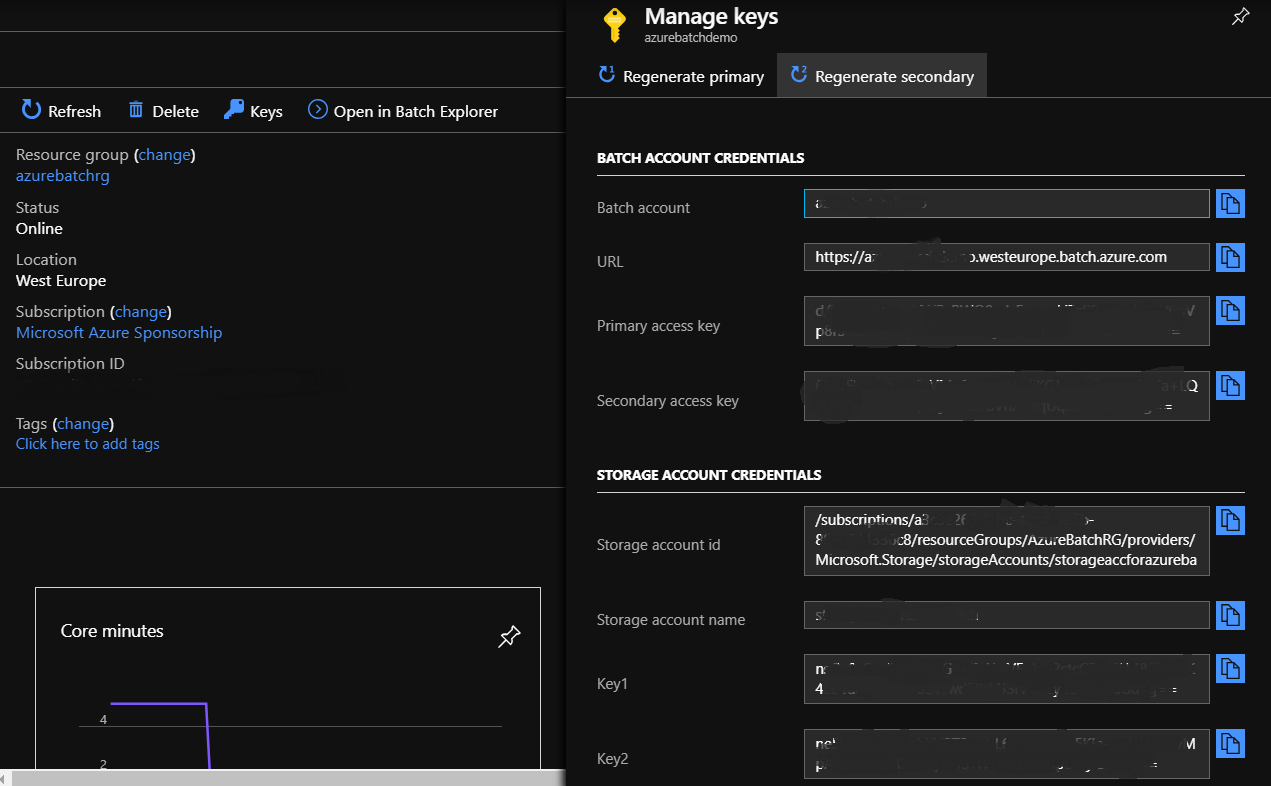This screenshot has height=786, width=1271.
Task: Click the Subscription ID label
Action: click(70, 364)
